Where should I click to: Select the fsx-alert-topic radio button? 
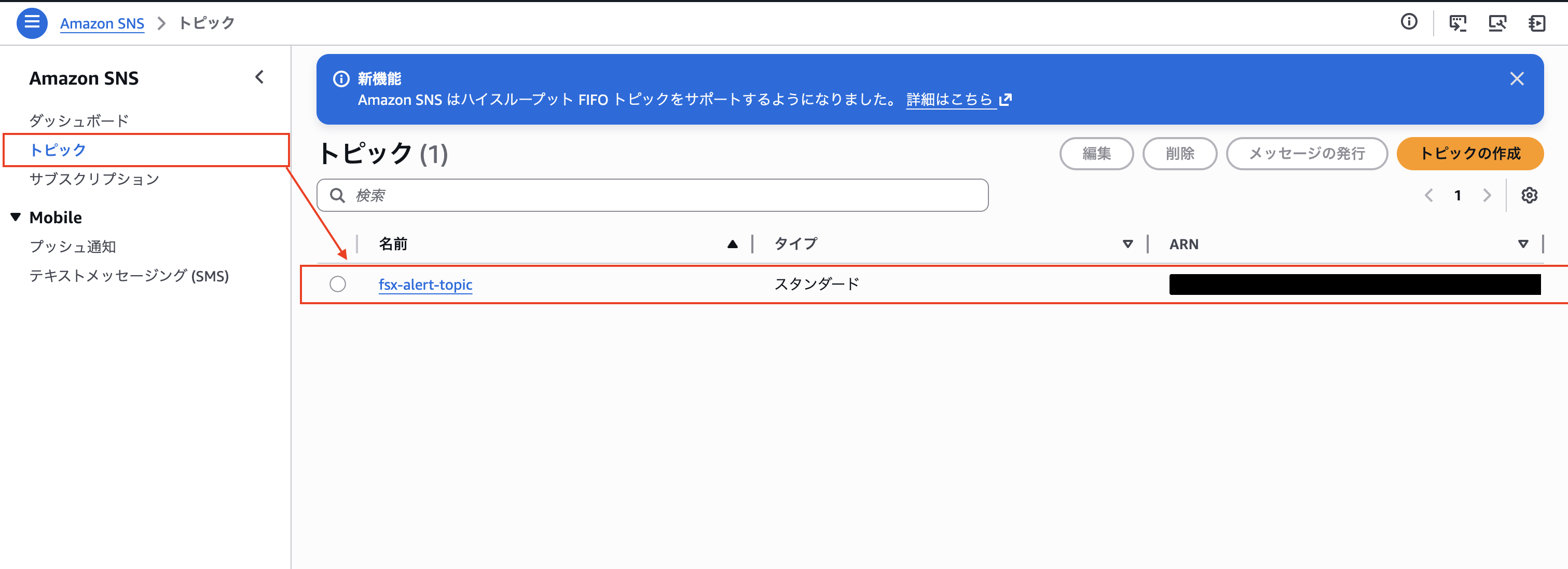pos(338,284)
